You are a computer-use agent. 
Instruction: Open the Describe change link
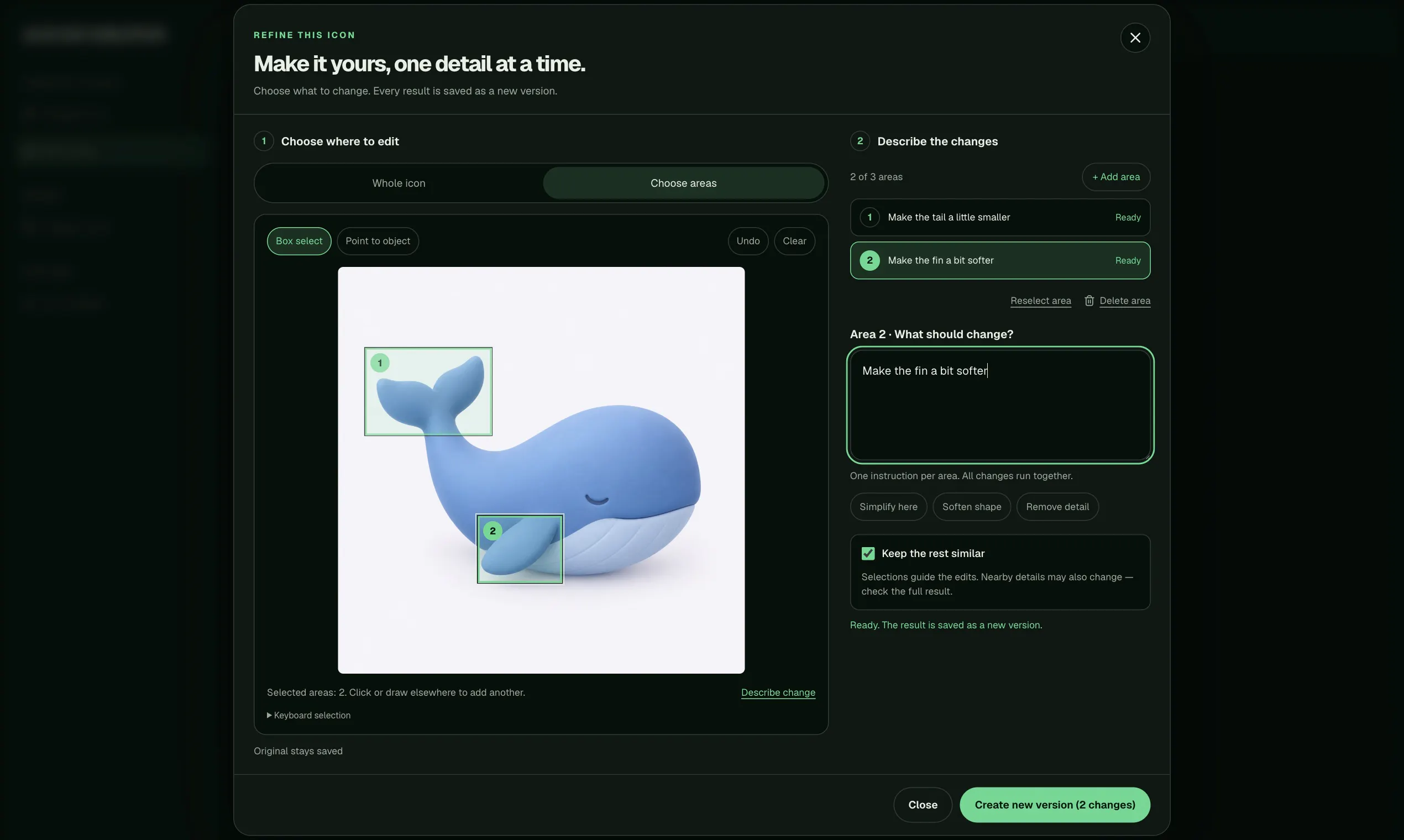778,692
